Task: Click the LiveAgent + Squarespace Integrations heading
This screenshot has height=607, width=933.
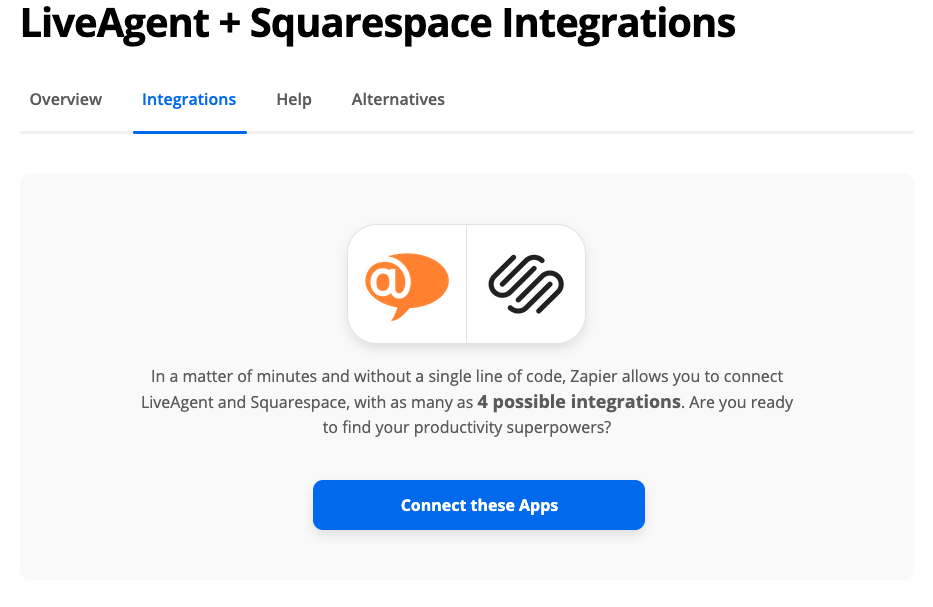Action: 378,23
